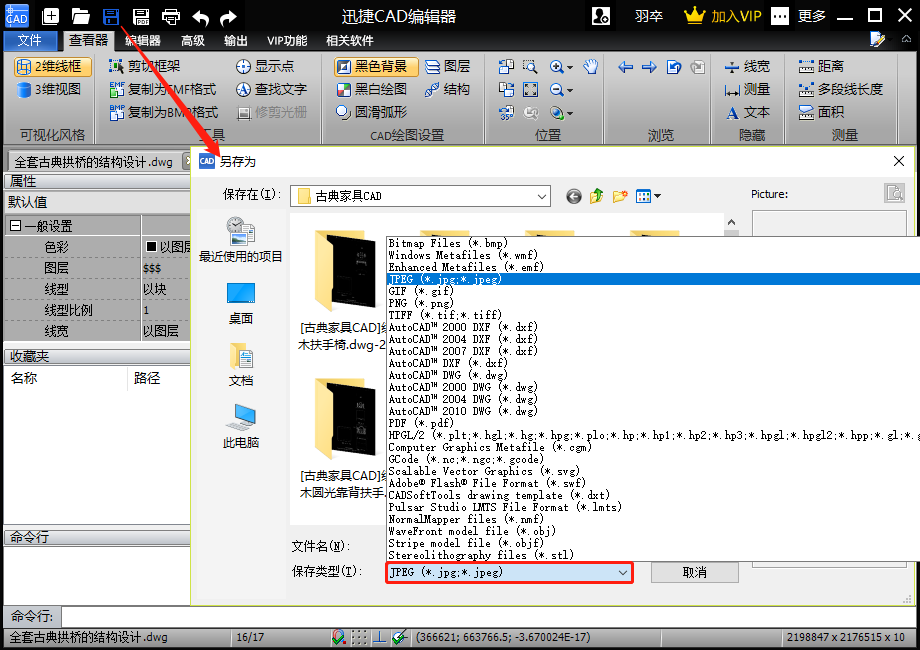Click 复制为EMF格式
This screenshot has width=920, height=650.
click(x=163, y=89)
